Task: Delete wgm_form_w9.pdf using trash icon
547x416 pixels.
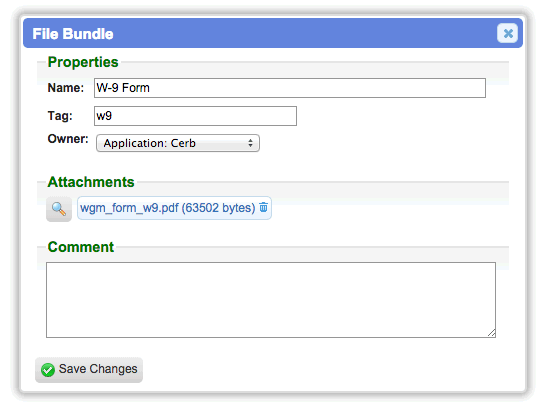Action: (x=264, y=207)
